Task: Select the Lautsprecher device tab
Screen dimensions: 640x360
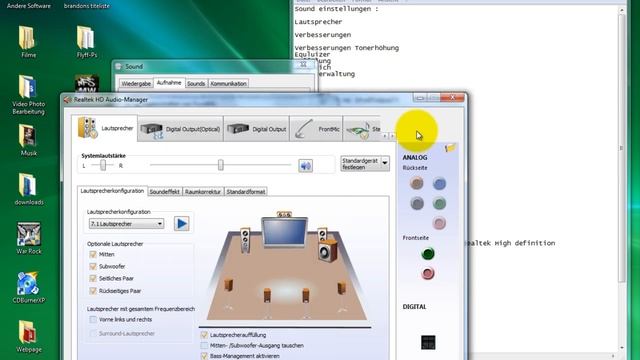Action: pos(105,128)
